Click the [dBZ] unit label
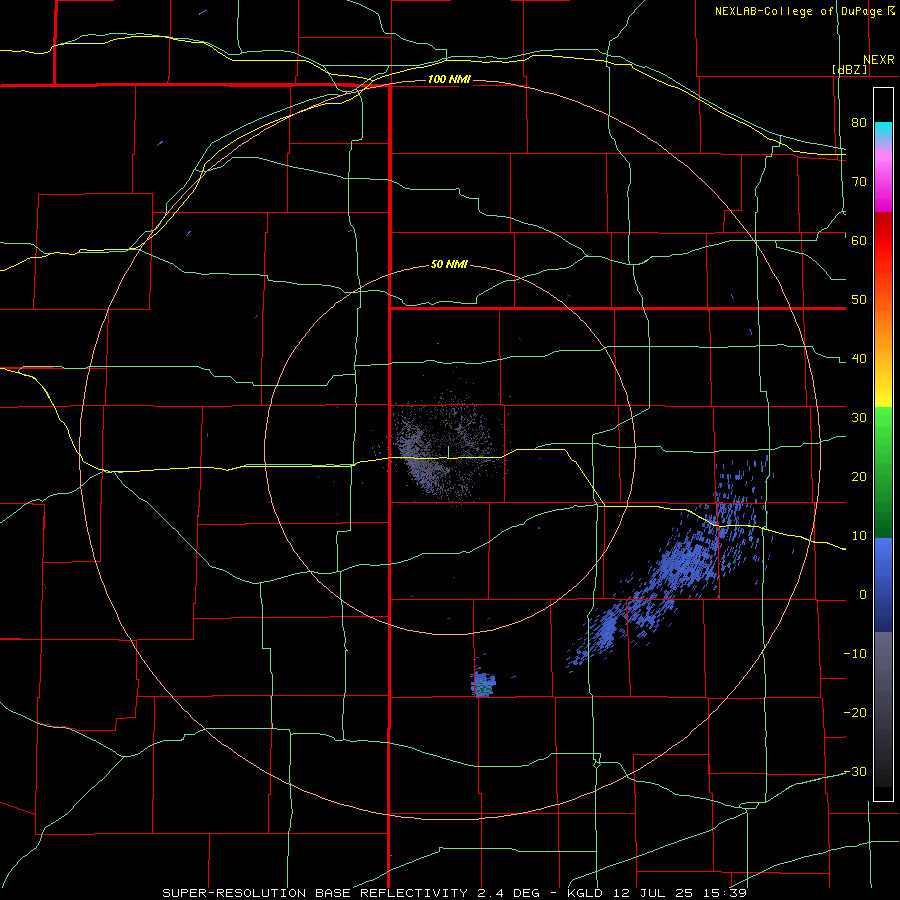The width and height of the screenshot is (900, 900). point(849,69)
